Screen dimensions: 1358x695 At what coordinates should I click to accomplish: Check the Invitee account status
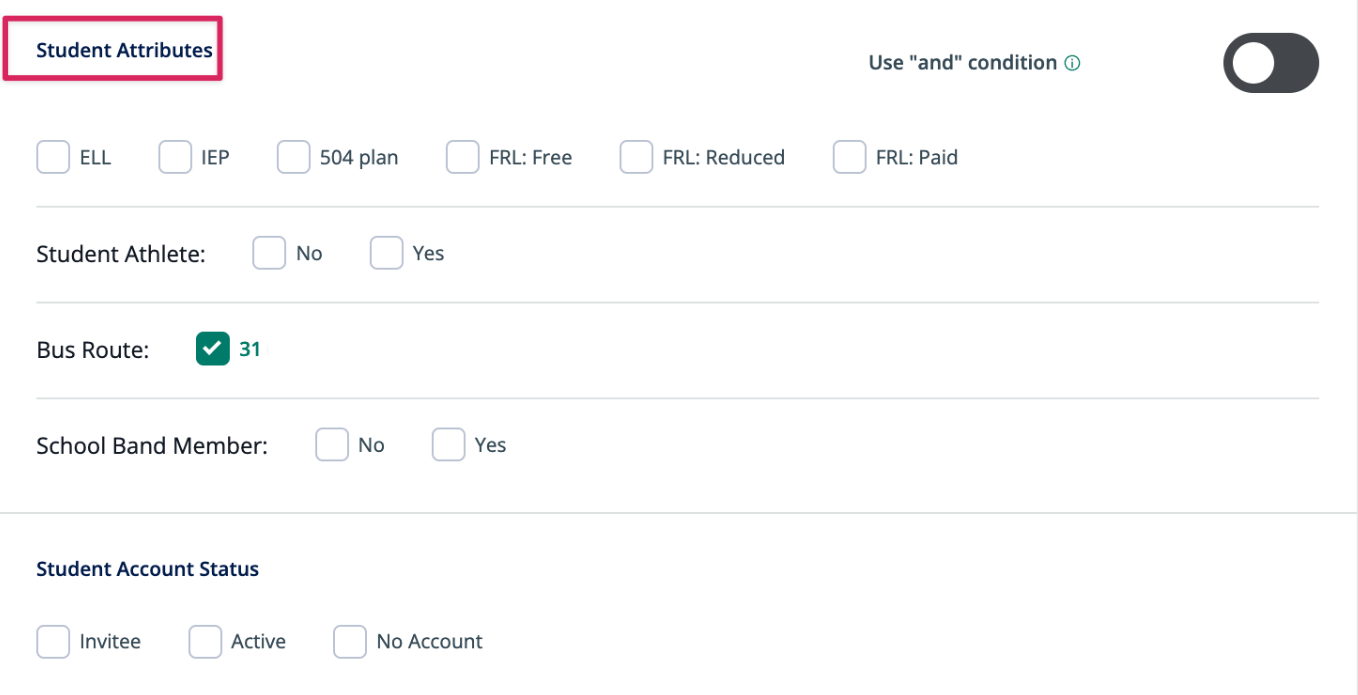[x=53, y=642]
